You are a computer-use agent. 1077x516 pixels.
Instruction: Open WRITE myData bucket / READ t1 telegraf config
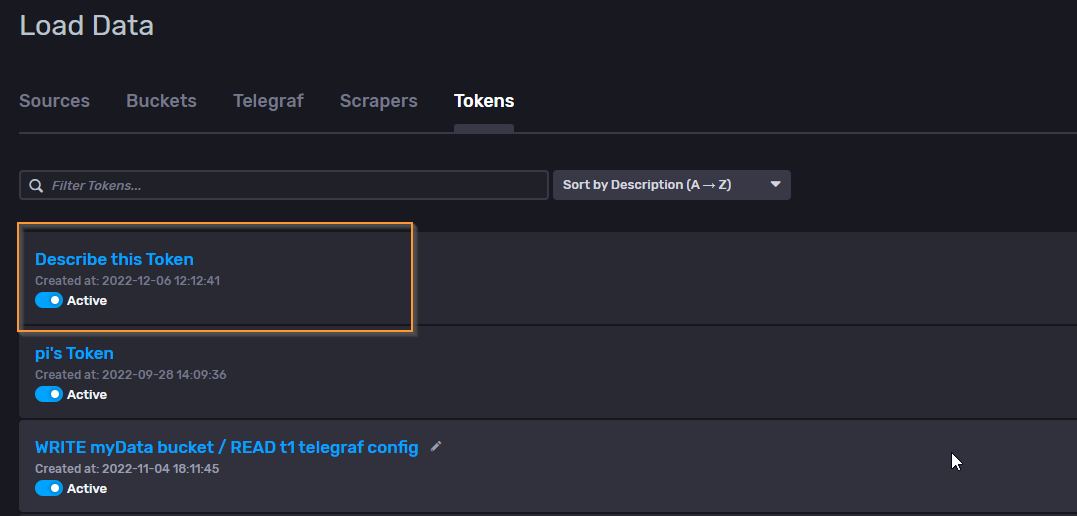227,447
